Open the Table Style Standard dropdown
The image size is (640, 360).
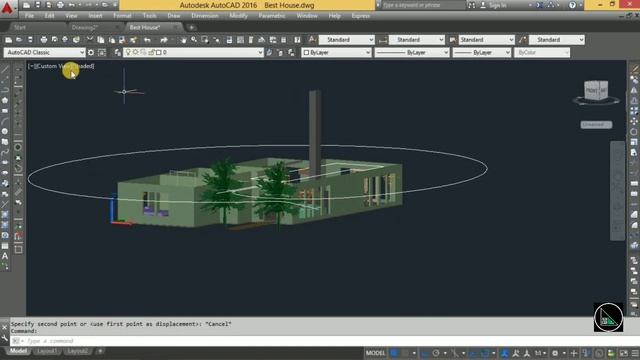pos(487,40)
